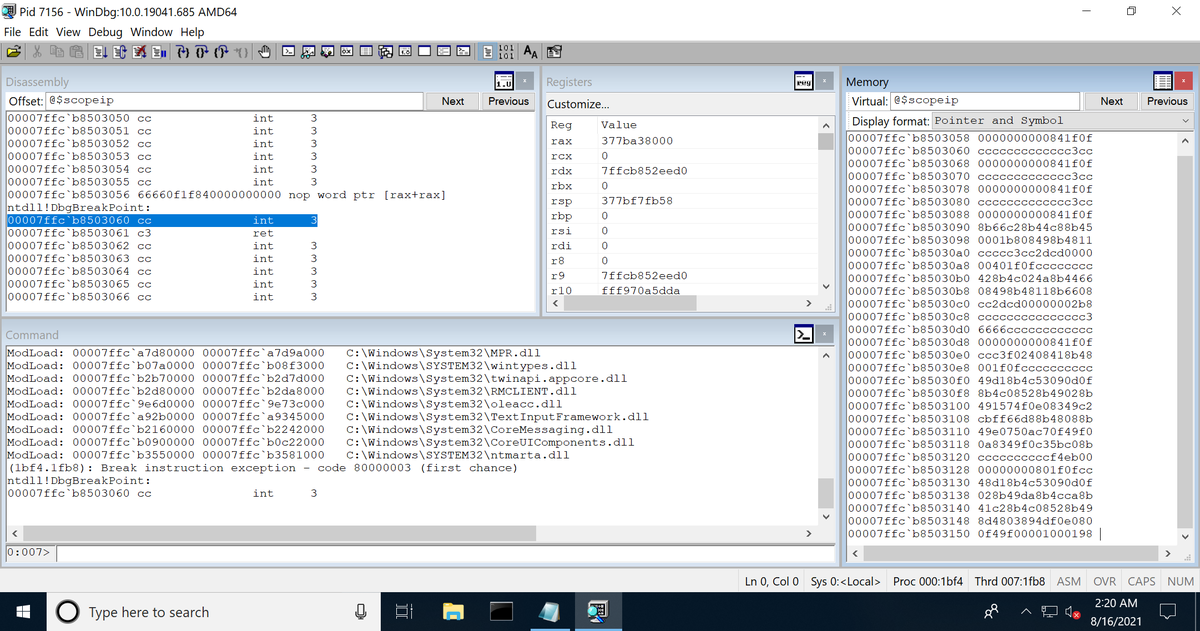This screenshot has height=631, width=1200.
Task: Click the Break execution icon
Action: (159, 51)
